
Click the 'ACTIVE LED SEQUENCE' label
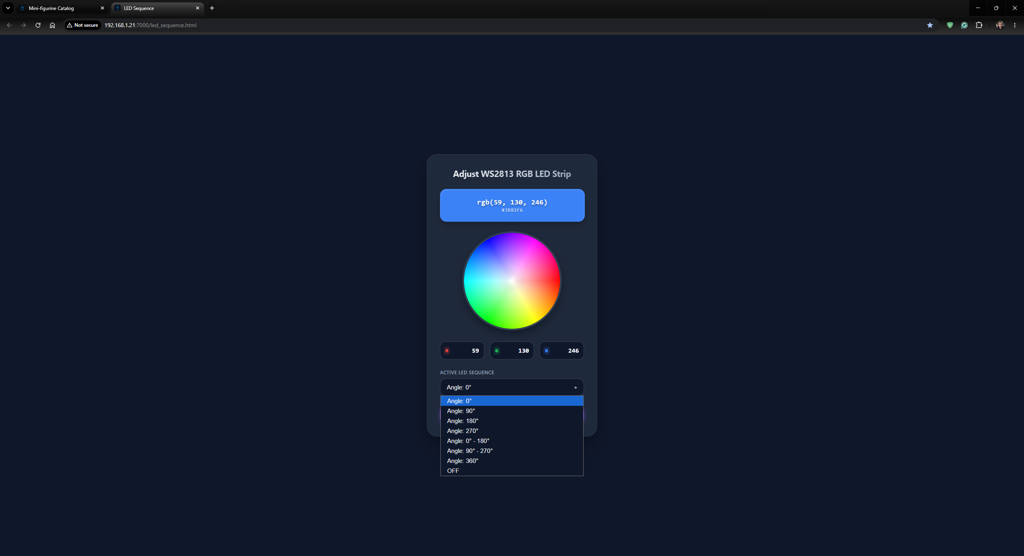(x=467, y=372)
